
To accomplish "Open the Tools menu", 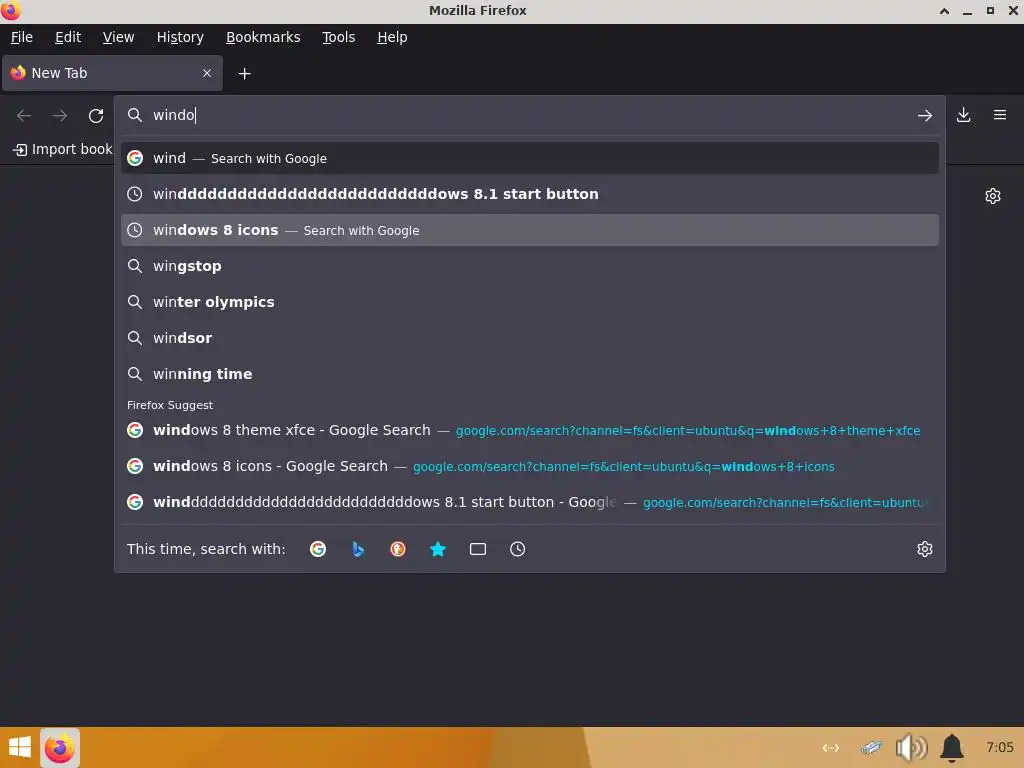I will [x=338, y=37].
